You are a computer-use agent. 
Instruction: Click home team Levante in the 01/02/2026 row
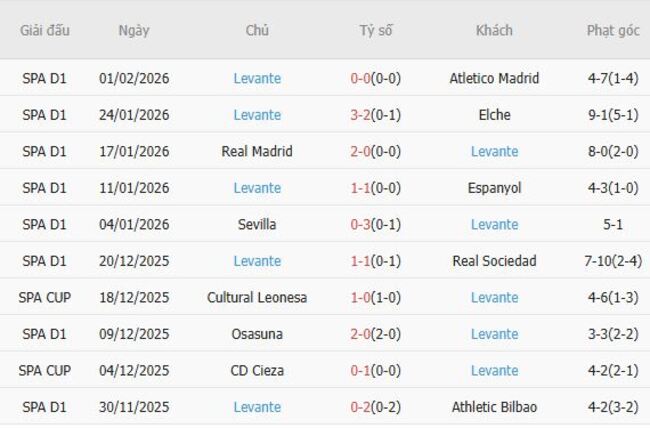click(x=257, y=78)
